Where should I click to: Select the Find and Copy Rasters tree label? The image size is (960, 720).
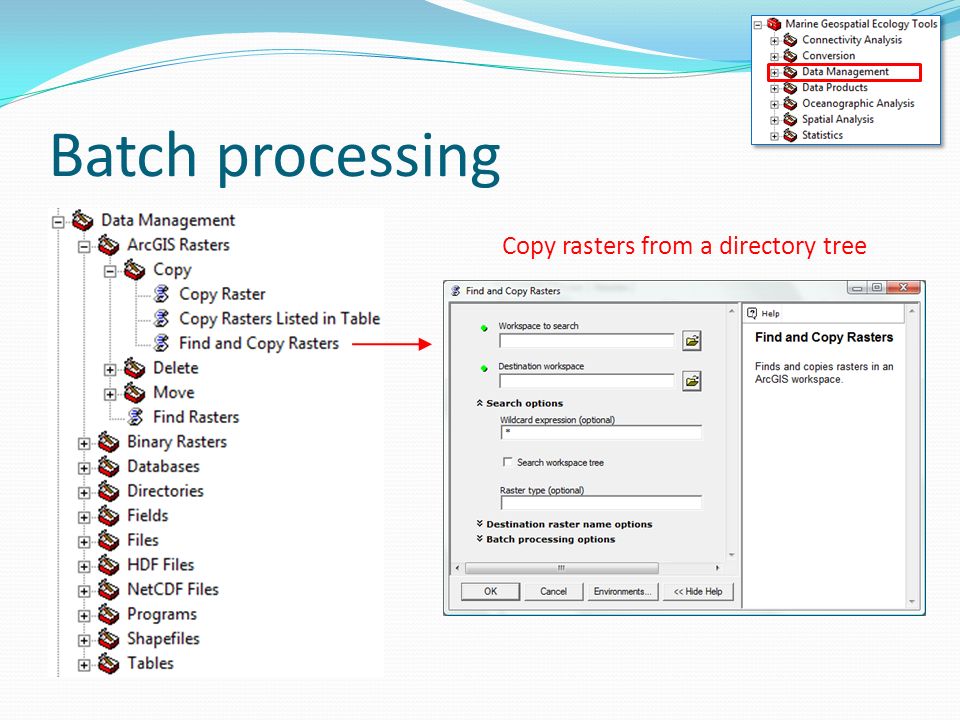pos(258,343)
